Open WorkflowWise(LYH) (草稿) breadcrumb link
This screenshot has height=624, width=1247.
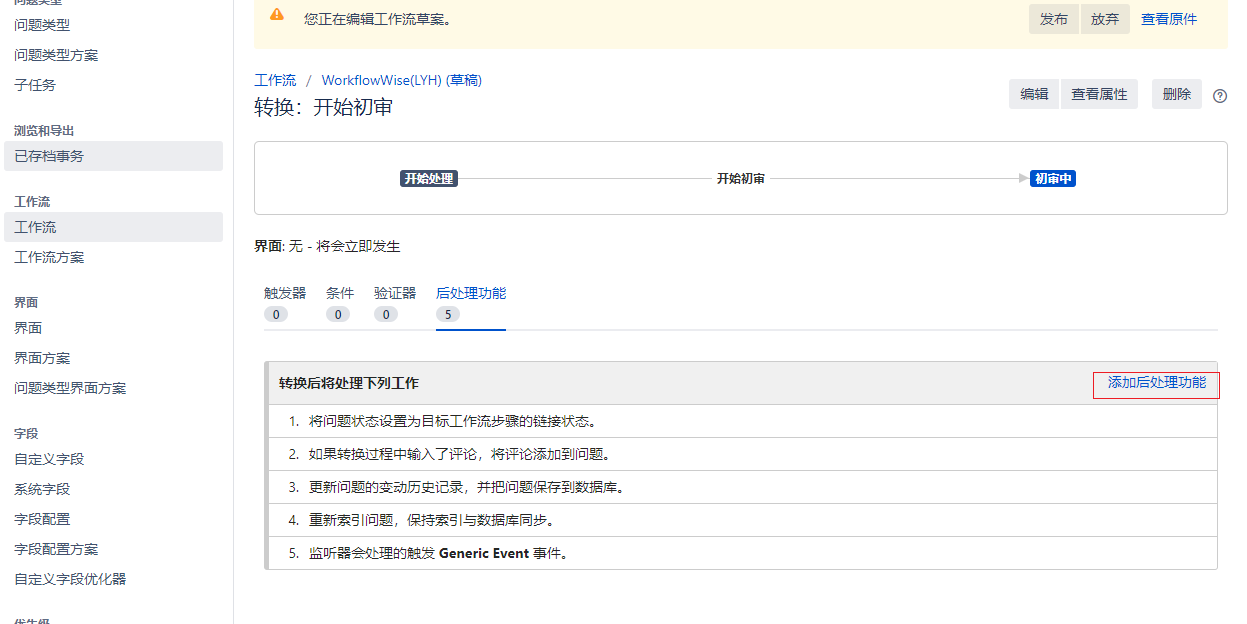point(401,80)
